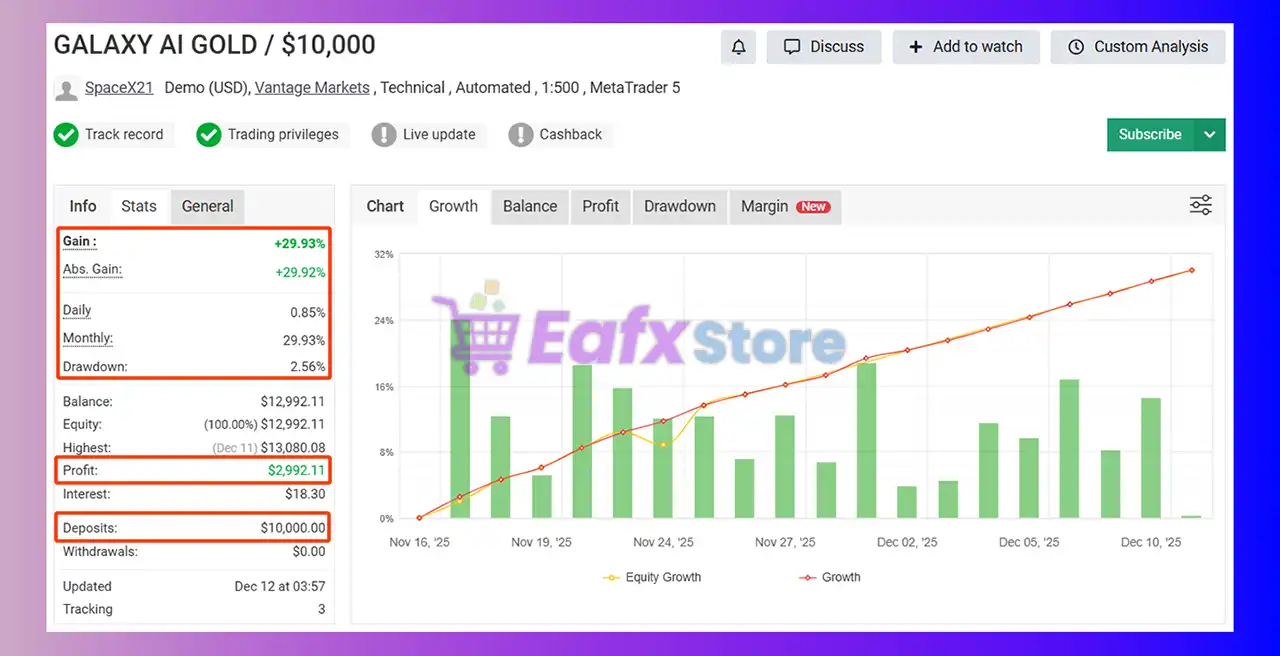
Task: Toggle Growth legend series visibility
Action: (829, 577)
